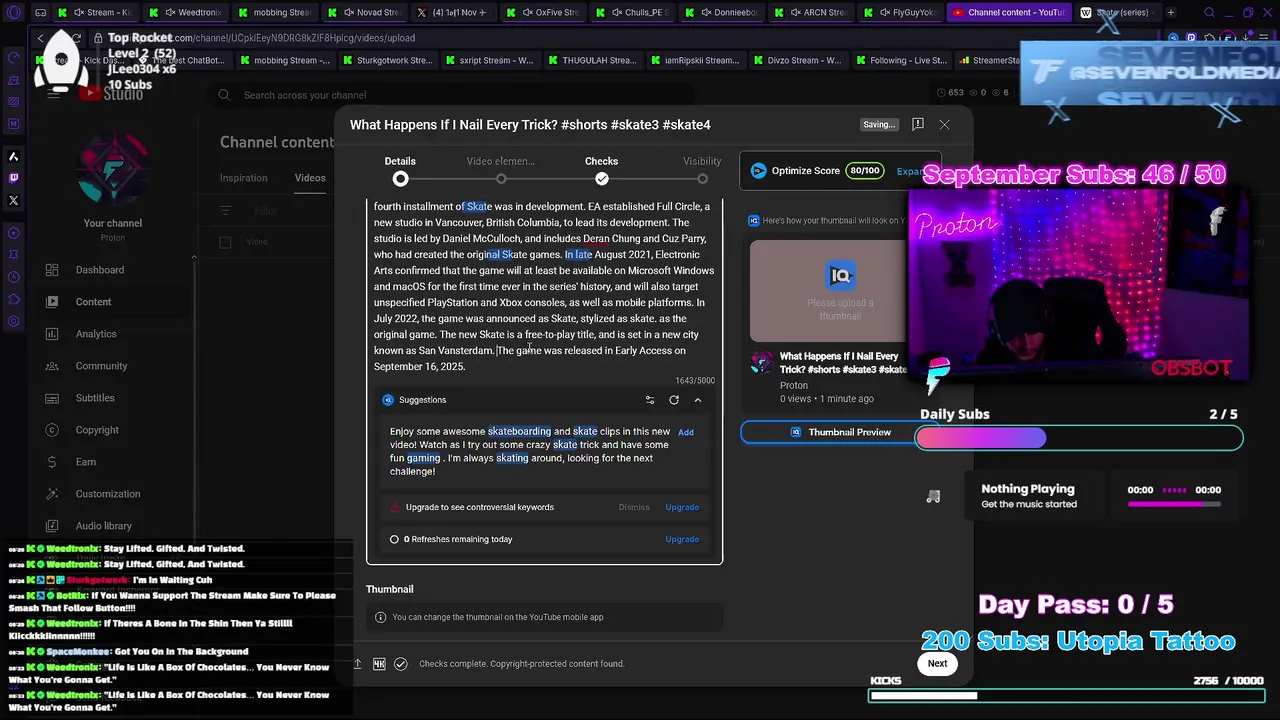Close the video details dialog
The image size is (1280, 720).
point(944,125)
